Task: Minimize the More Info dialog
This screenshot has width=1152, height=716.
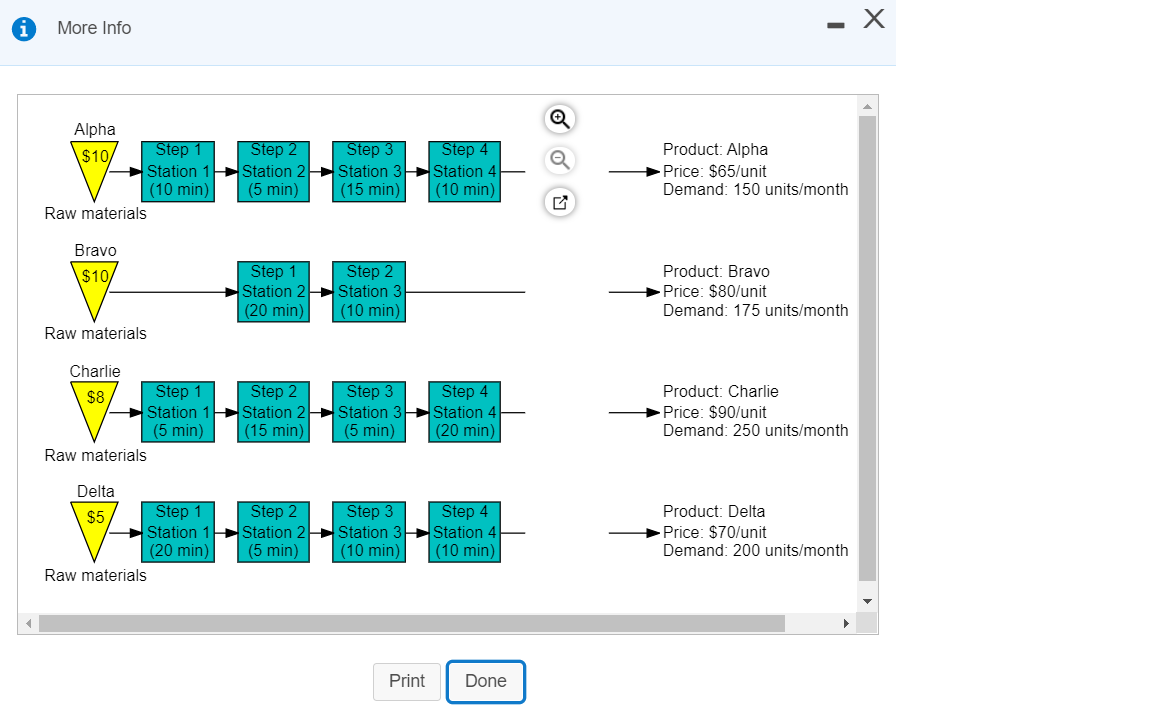Action: pyautogui.click(x=835, y=26)
